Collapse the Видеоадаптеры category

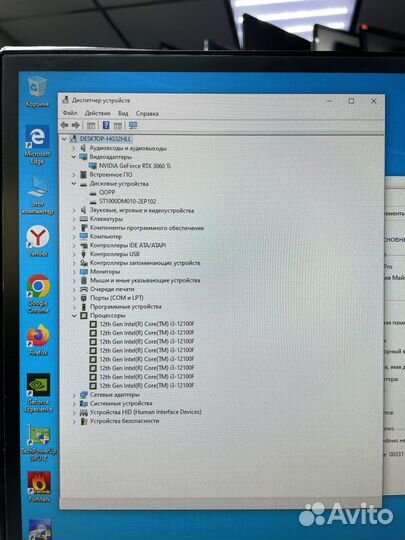[x=74, y=157]
